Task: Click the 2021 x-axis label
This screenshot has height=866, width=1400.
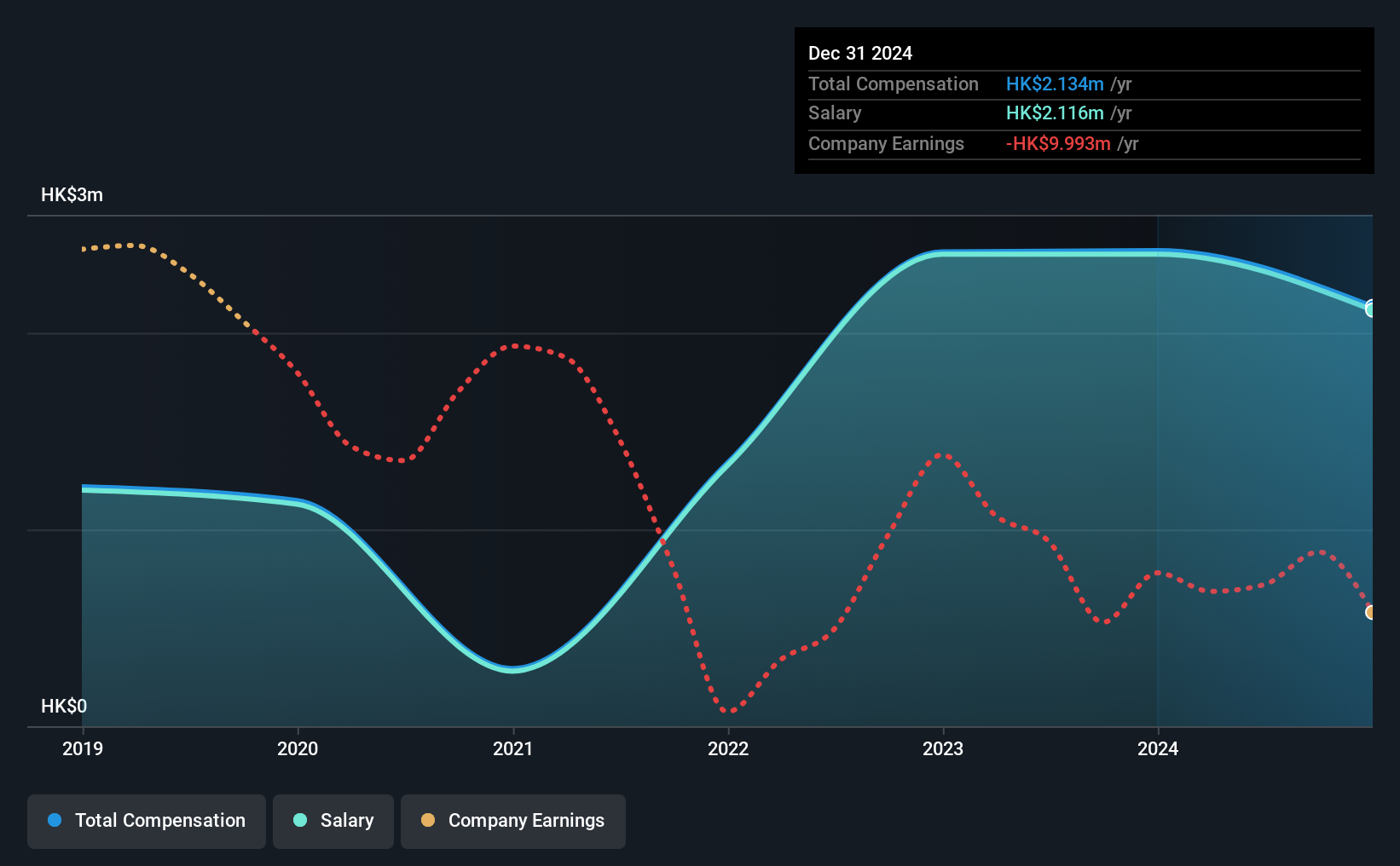Action: 512,748
